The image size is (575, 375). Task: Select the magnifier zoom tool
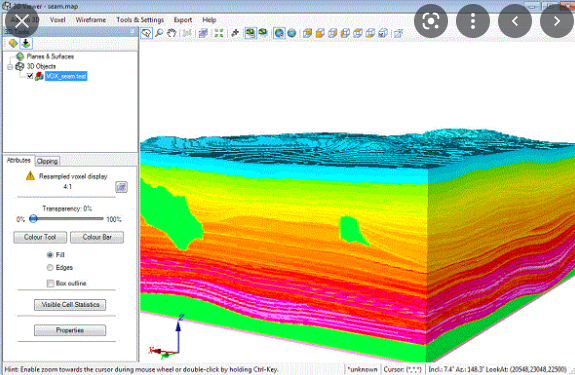pyautogui.click(x=159, y=33)
